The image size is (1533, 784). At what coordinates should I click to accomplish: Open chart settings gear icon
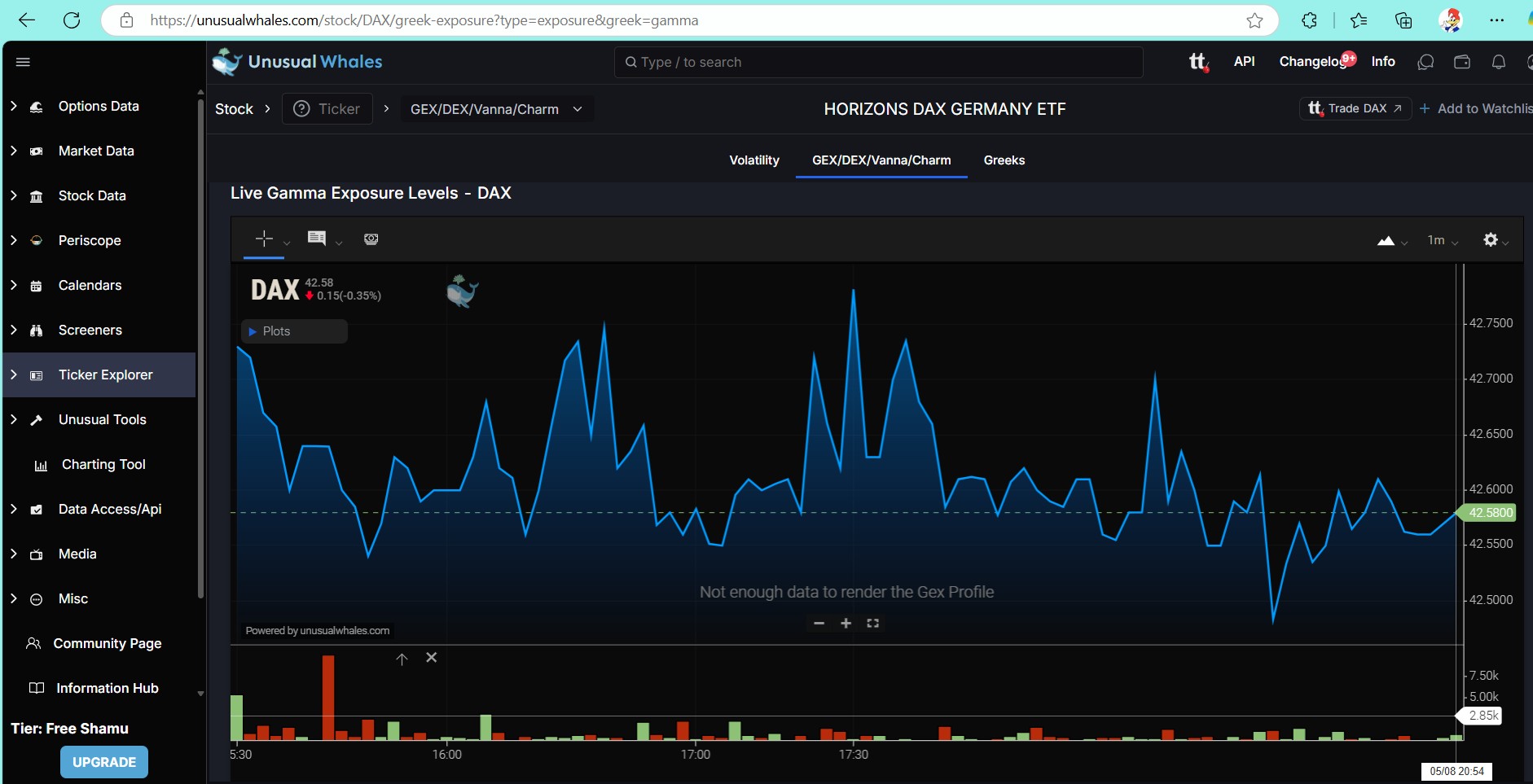click(1491, 239)
